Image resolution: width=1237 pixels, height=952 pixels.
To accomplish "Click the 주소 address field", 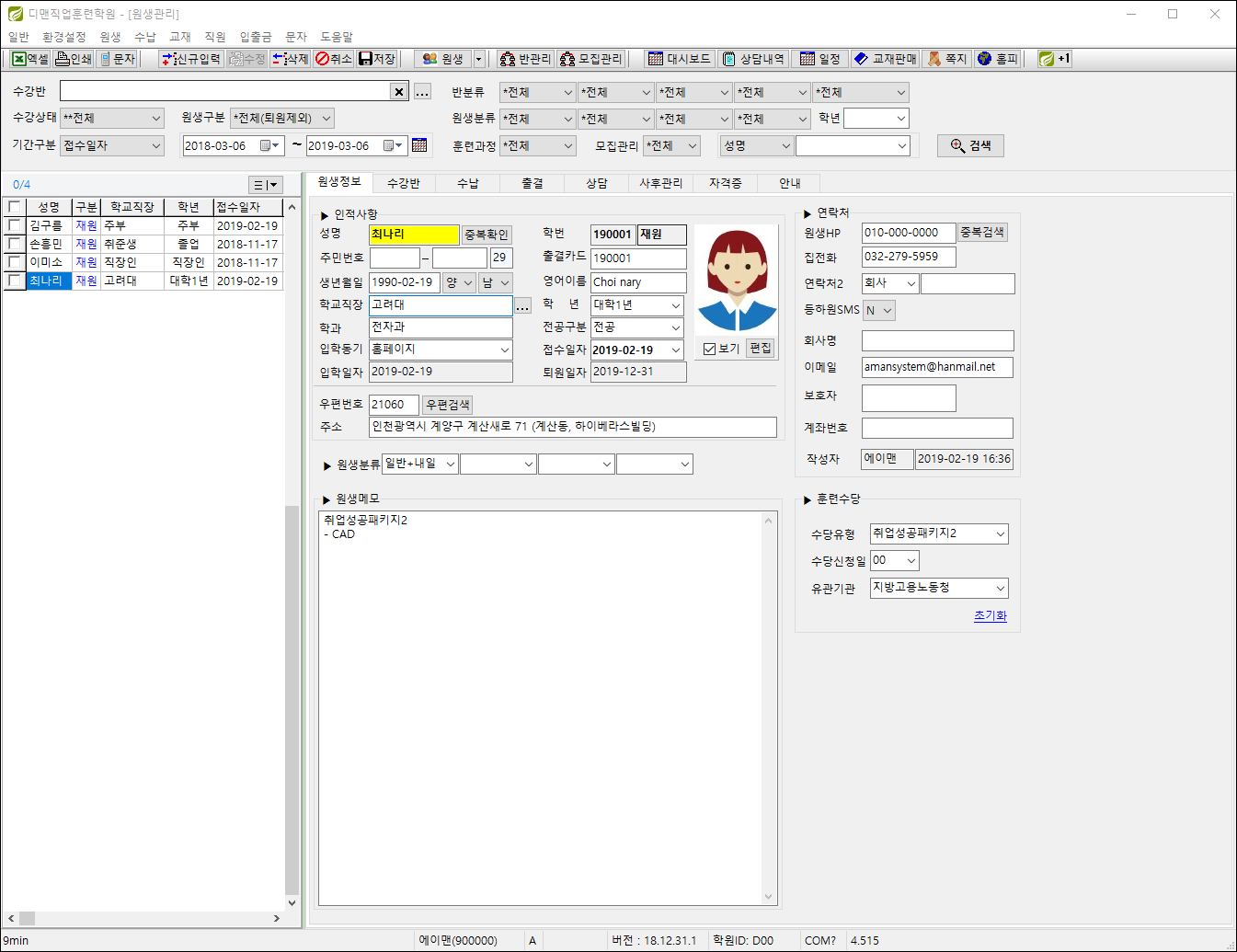I will (x=573, y=427).
